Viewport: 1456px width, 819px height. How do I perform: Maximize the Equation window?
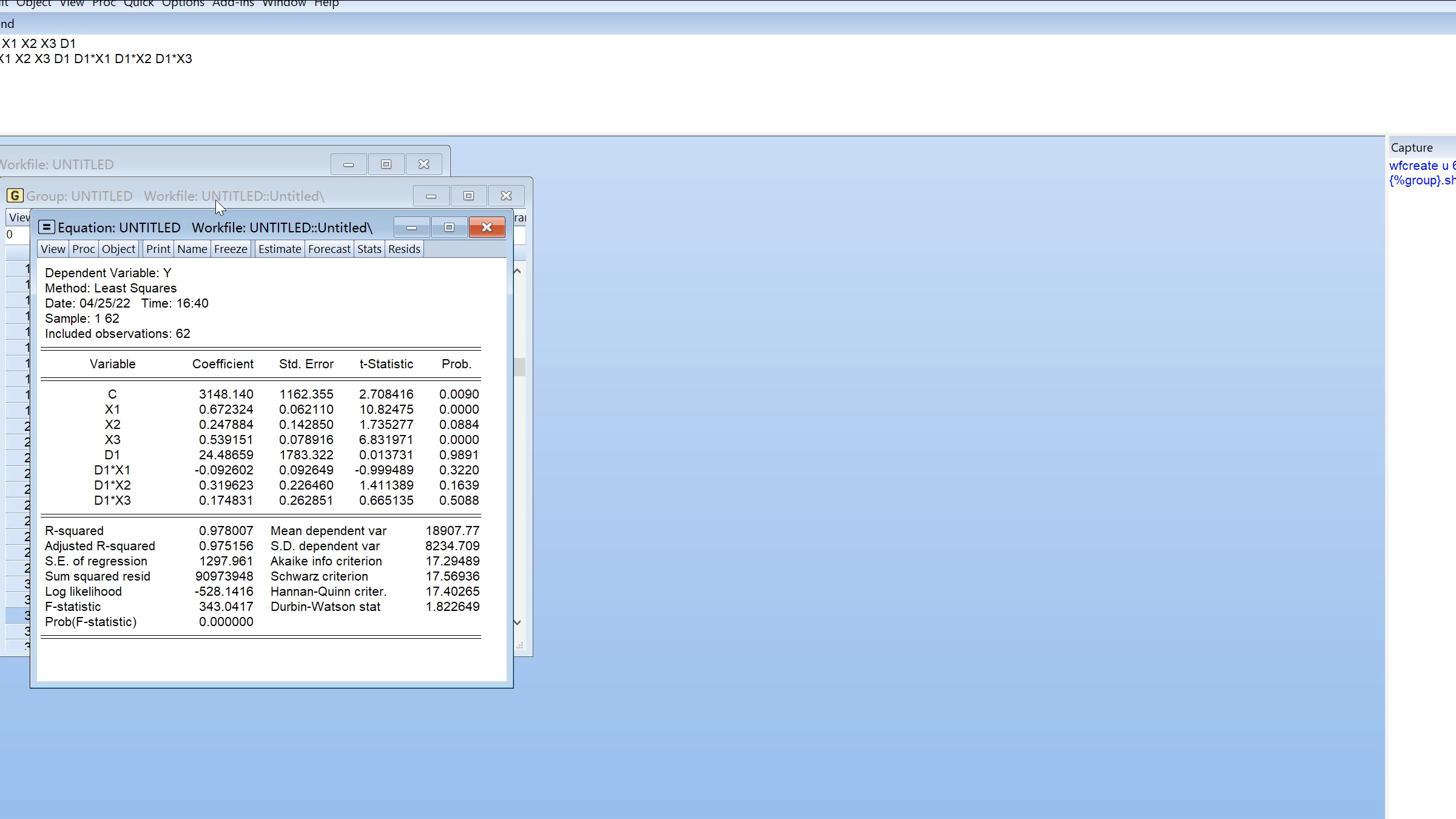[449, 227]
